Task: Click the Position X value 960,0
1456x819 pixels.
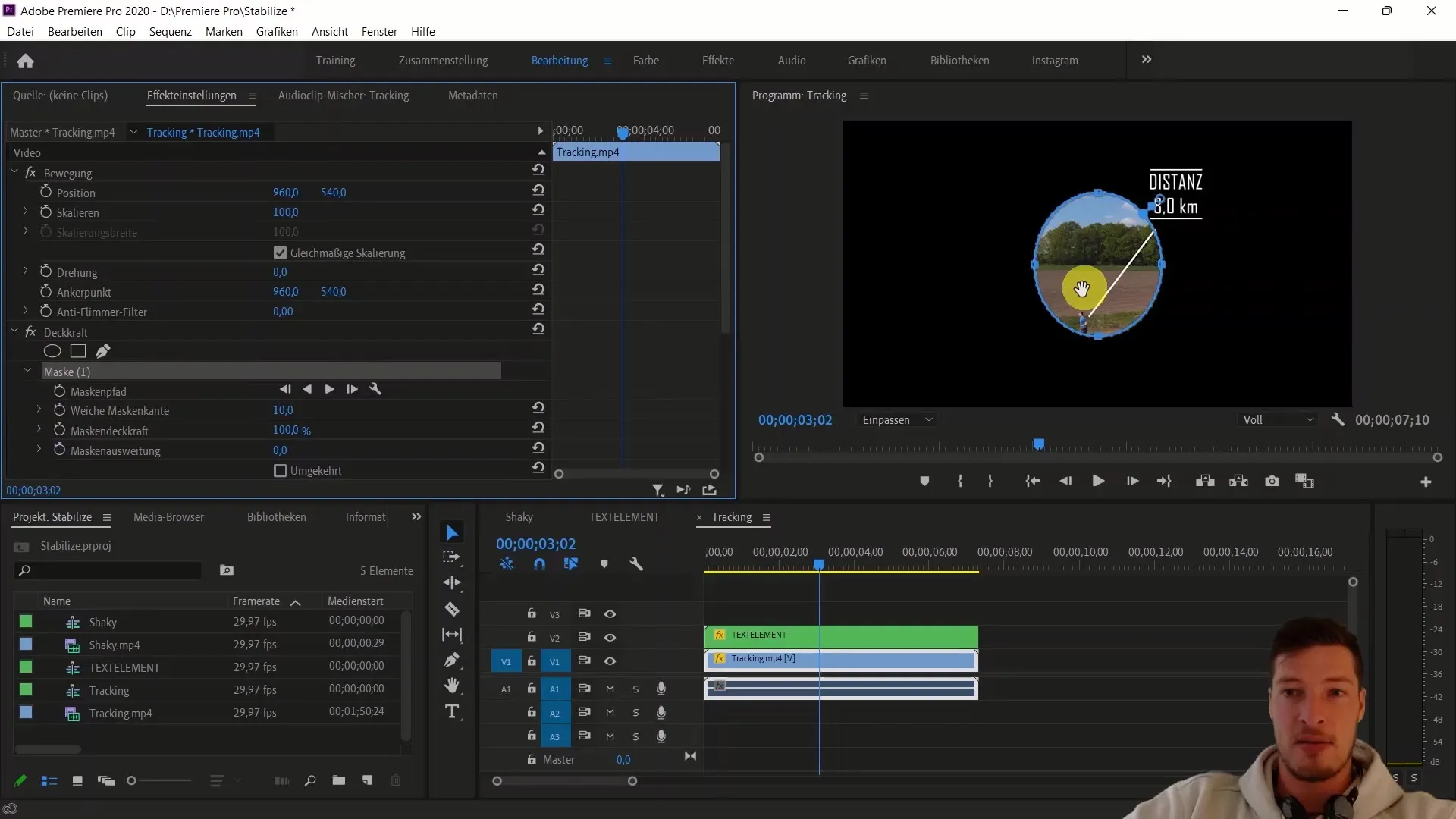Action: pos(286,193)
